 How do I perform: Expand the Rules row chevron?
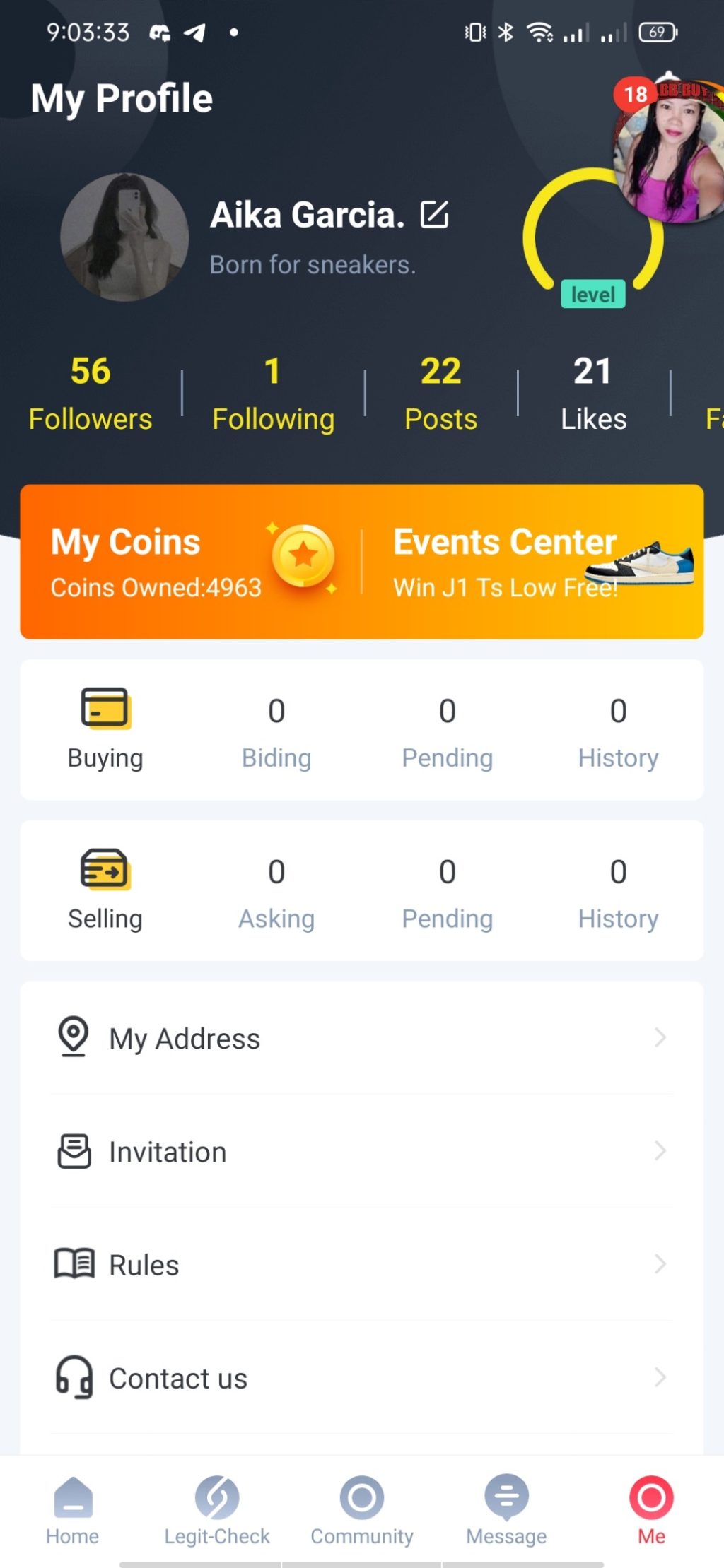660,1264
